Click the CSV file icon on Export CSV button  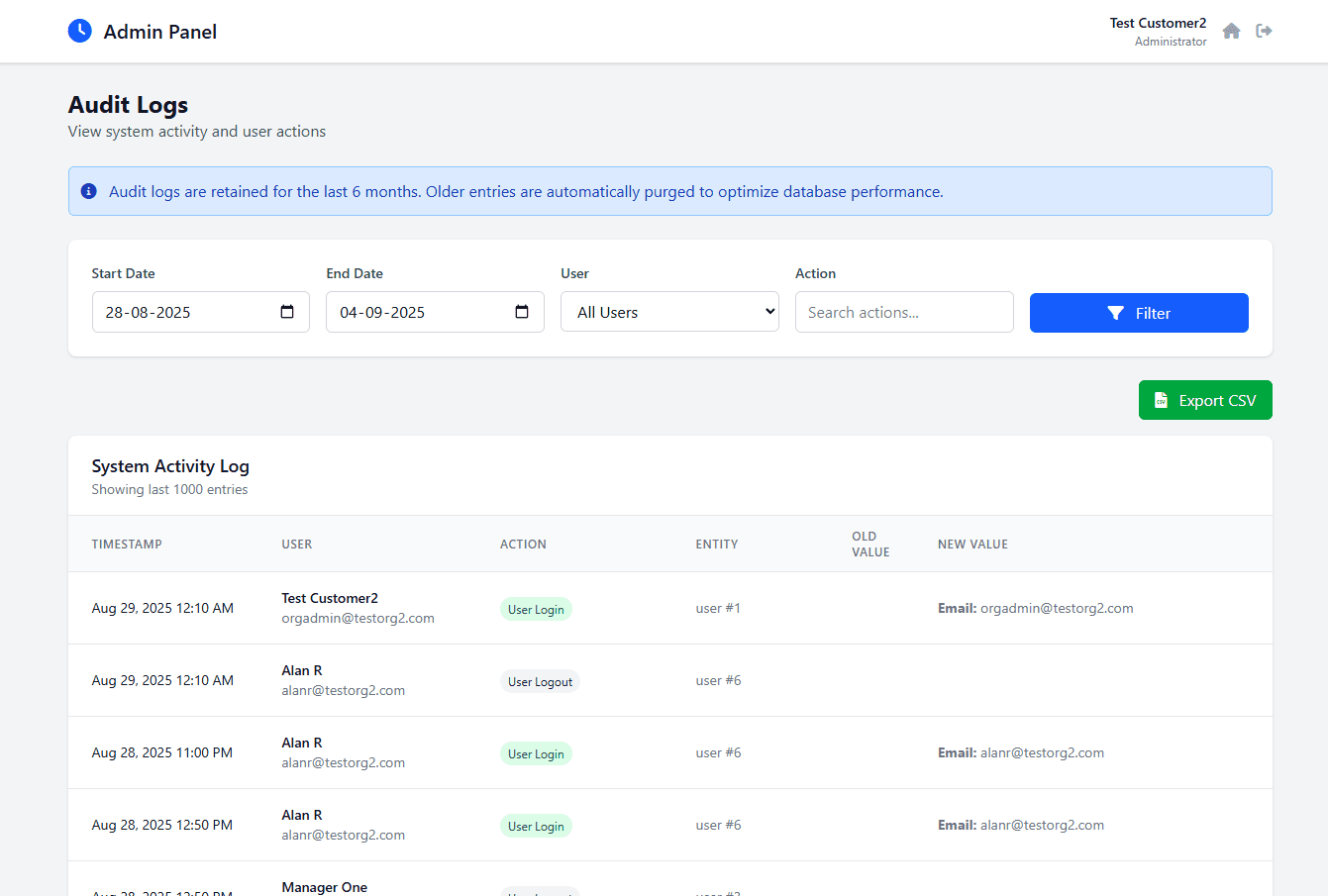click(1160, 400)
